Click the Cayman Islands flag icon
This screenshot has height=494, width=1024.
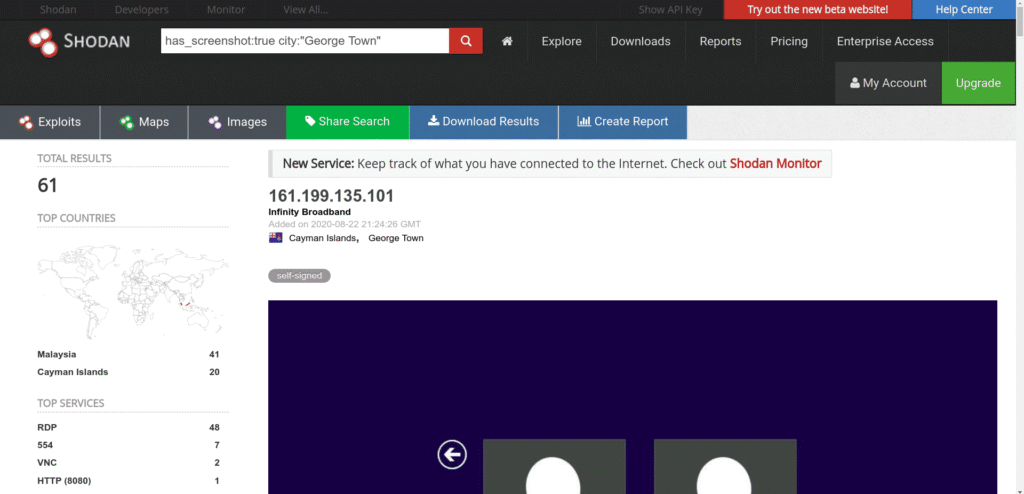point(276,238)
